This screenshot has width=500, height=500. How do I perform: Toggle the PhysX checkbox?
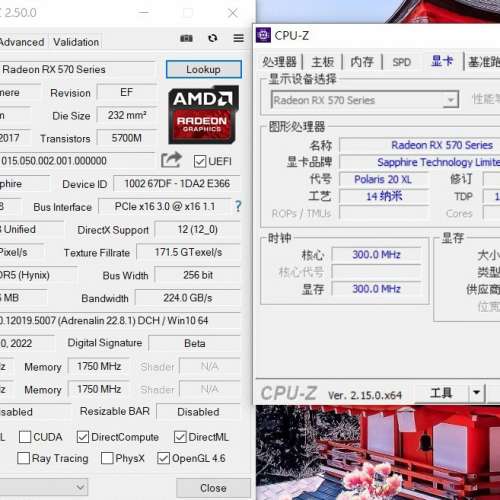pyautogui.click(x=107, y=458)
